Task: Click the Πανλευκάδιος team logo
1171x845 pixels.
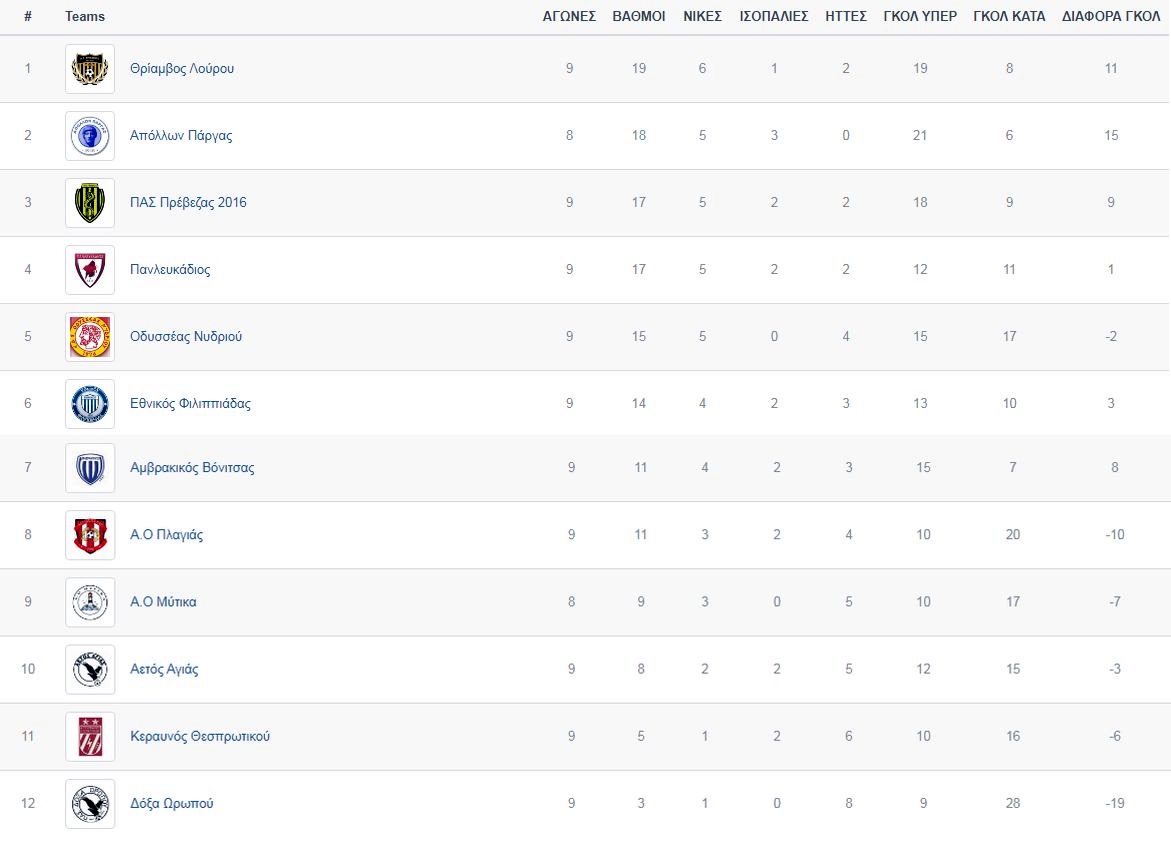Action: [x=90, y=270]
